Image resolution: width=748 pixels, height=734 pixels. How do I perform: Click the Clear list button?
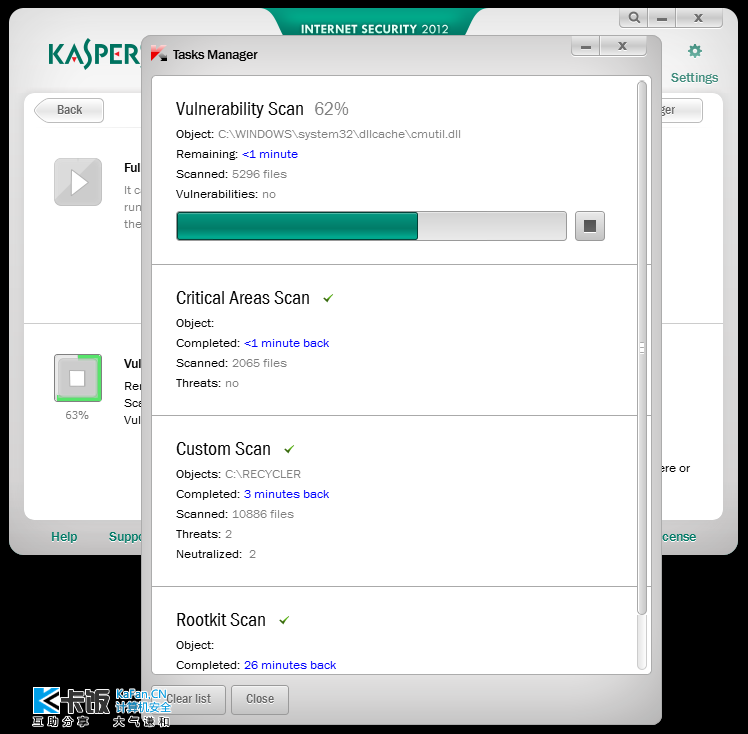(x=188, y=699)
